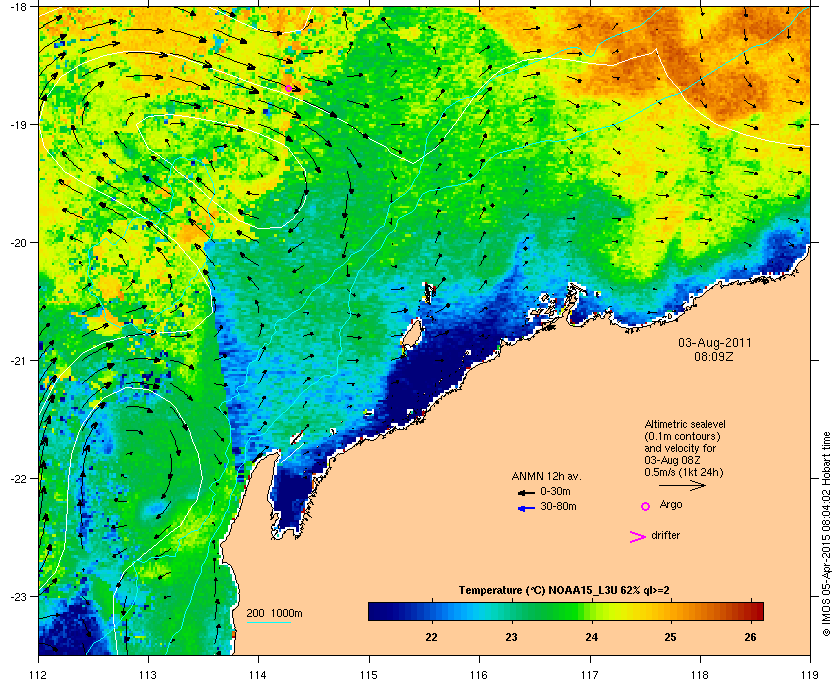The image size is (840, 680).
Task: Click the longitude label 113
Action: coord(148,675)
